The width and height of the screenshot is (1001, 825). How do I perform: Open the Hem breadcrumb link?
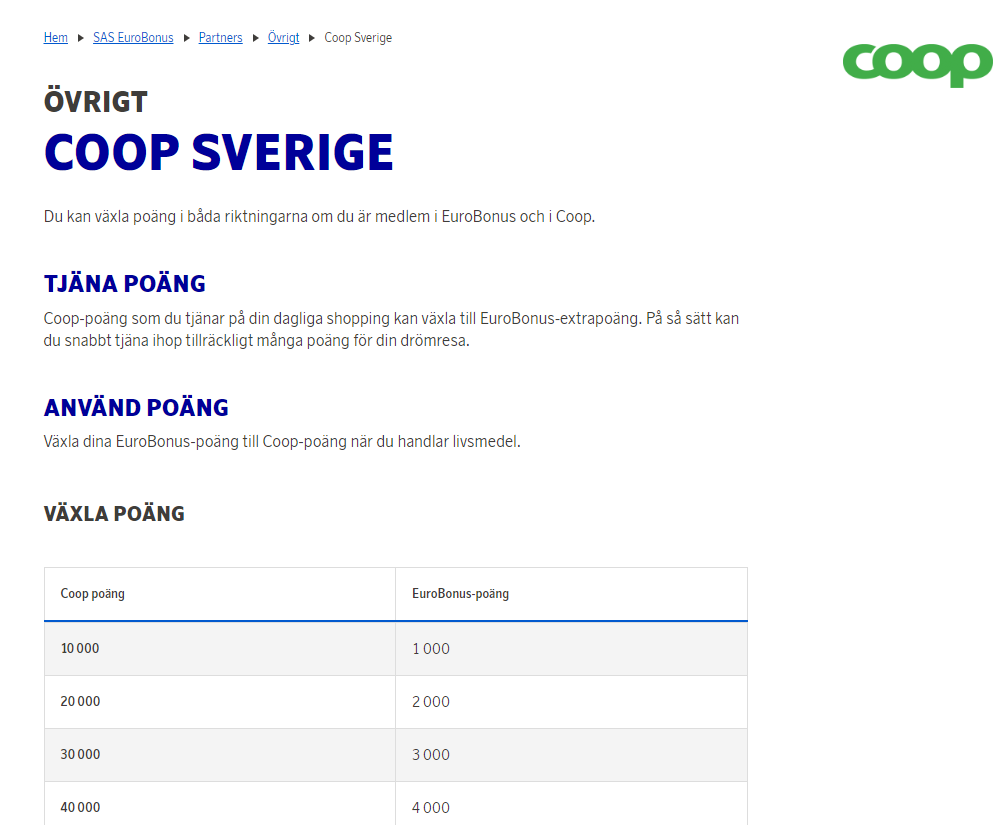(x=56, y=38)
